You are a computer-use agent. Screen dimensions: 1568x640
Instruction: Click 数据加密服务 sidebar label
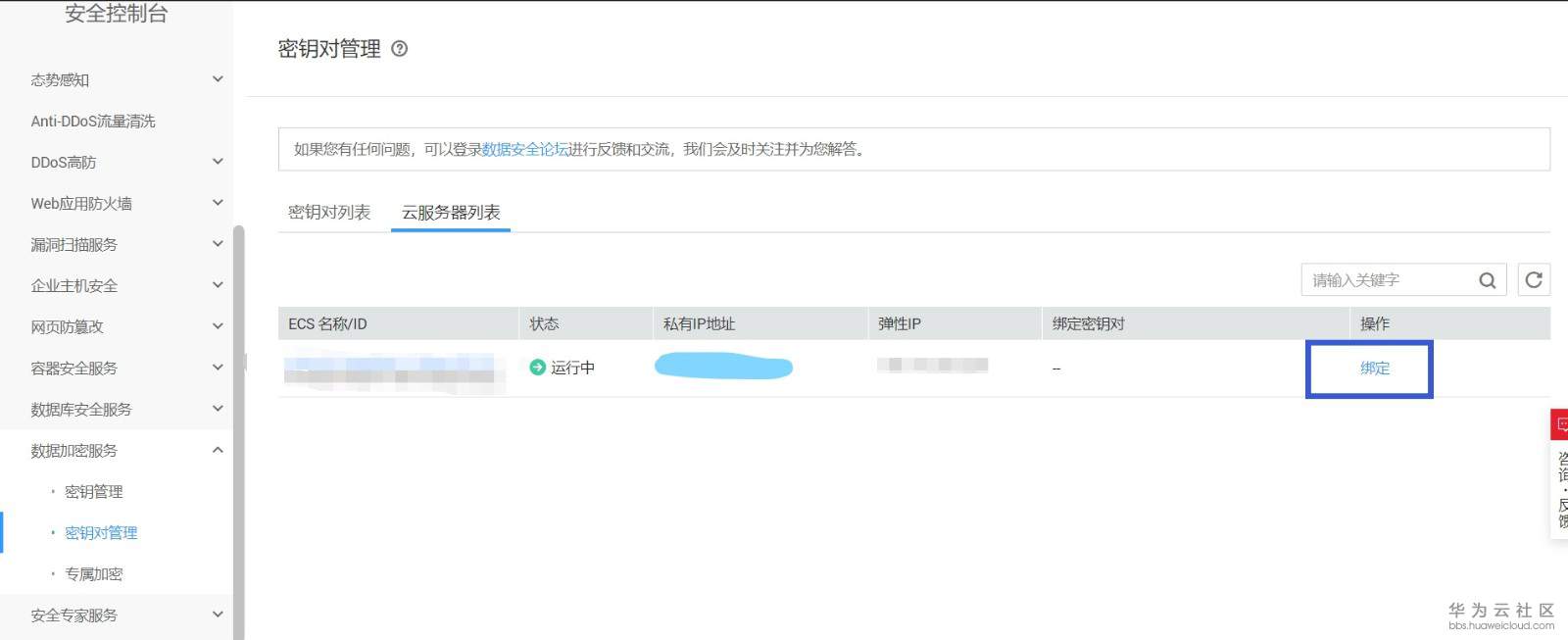pyautogui.click(x=73, y=451)
